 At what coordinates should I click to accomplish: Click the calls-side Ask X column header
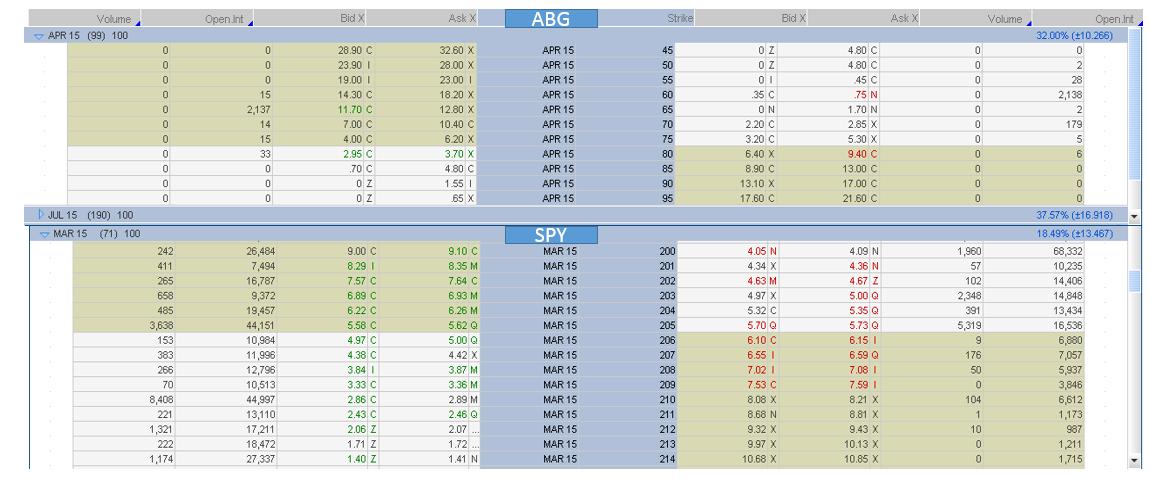(x=462, y=18)
